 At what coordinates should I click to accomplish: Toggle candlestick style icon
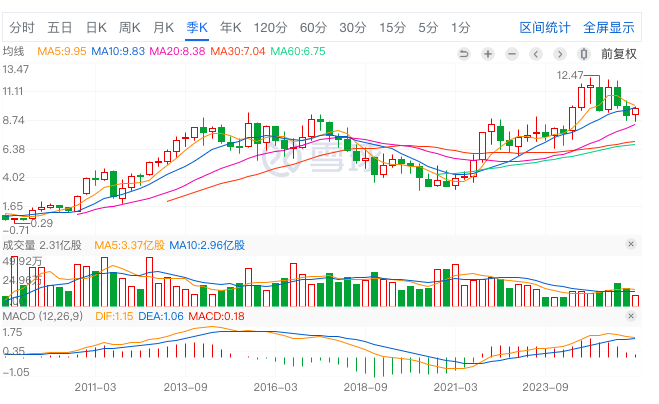click(584, 53)
